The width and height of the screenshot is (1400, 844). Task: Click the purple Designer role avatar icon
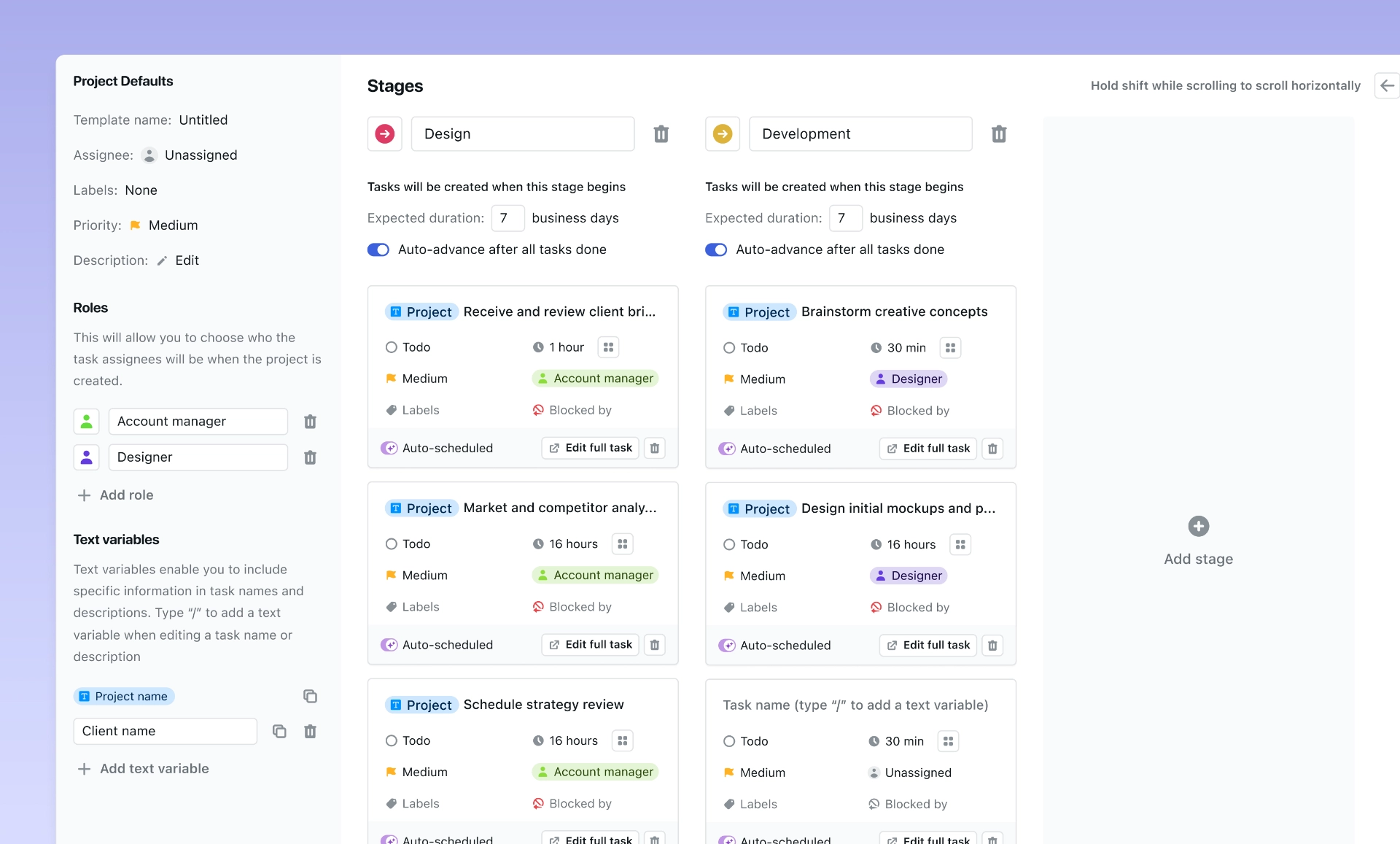pyautogui.click(x=87, y=457)
